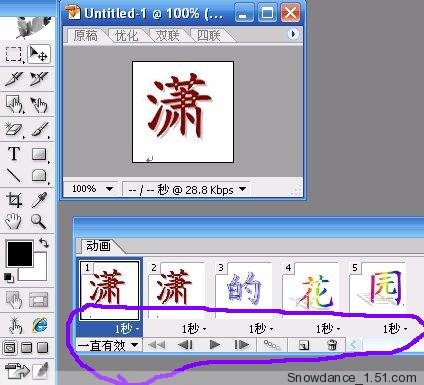Select the Paintbrush tool
Screen dimensions: 424x385
[39, 129]
